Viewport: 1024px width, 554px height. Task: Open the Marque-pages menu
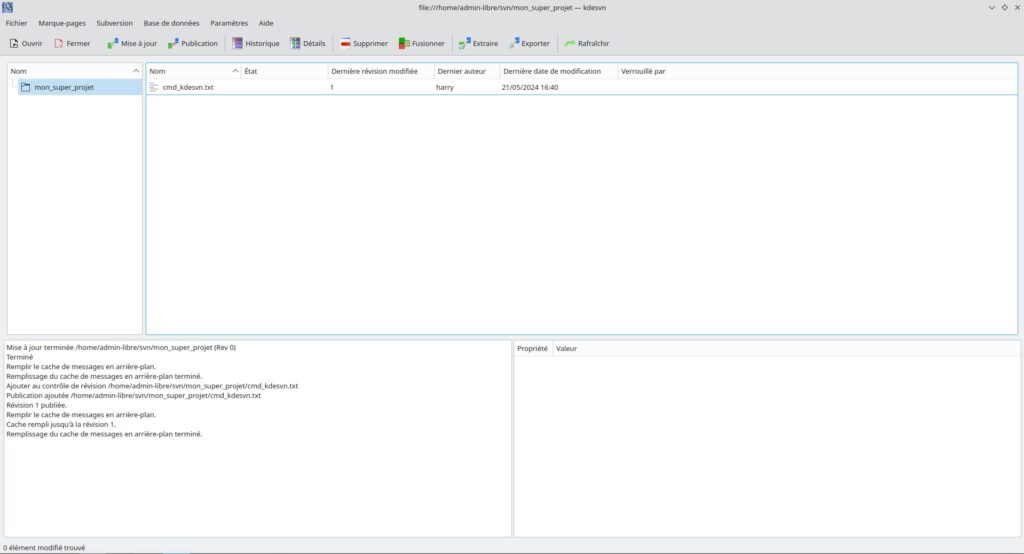62,23
